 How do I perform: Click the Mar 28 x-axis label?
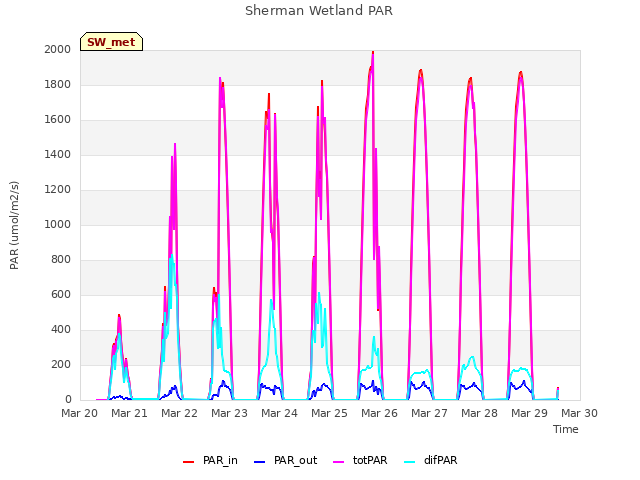click(480, 413)
